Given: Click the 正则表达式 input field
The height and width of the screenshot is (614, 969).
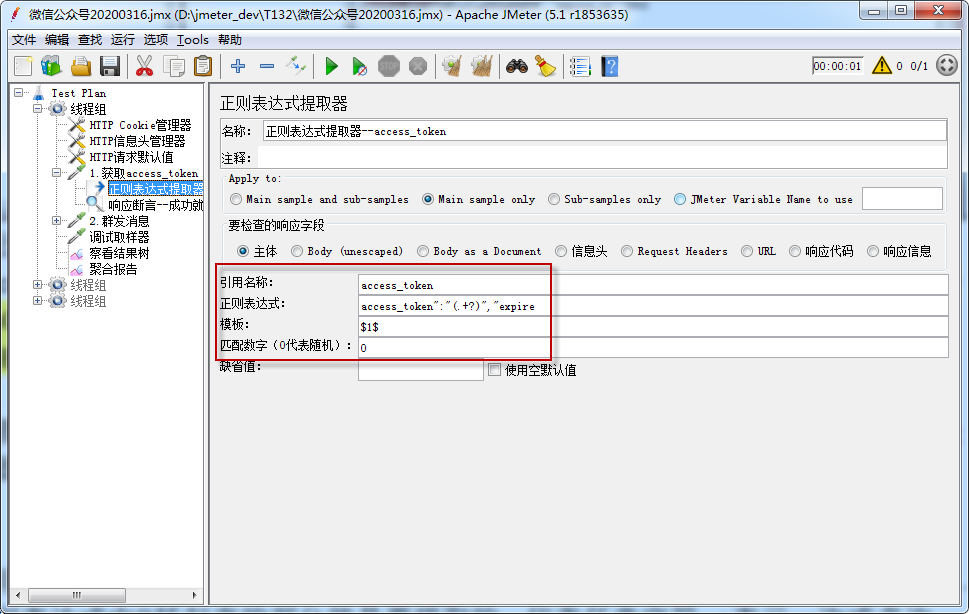Looking at the screenshot, I should coord(653,306).
